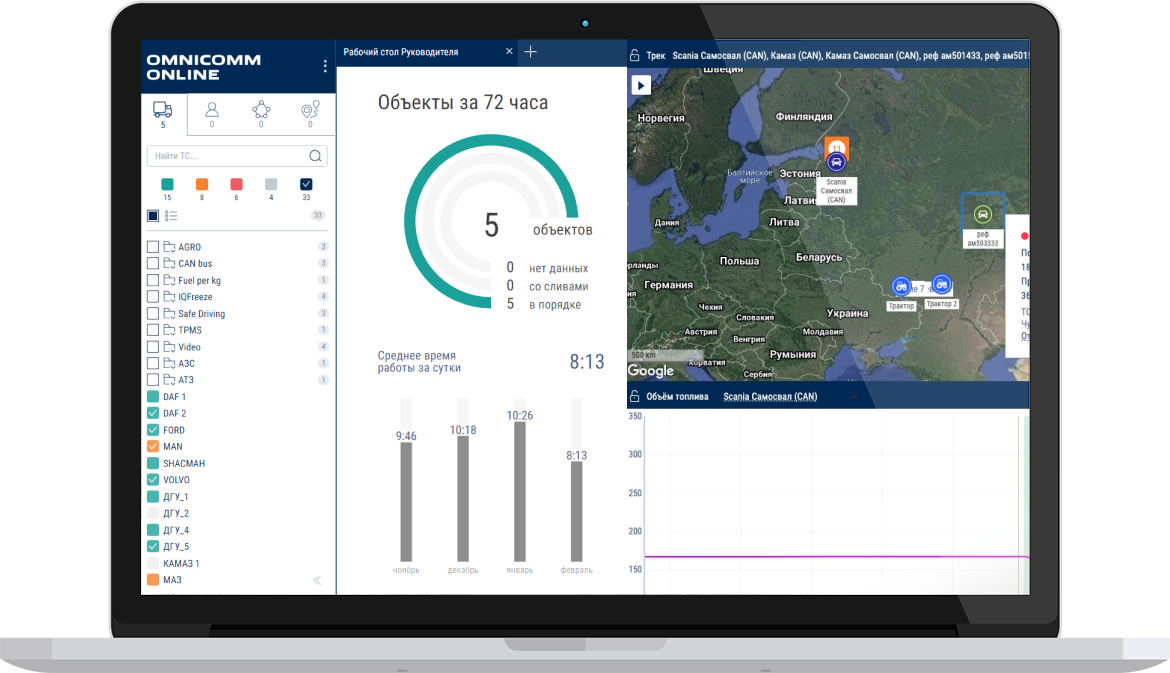Expand the АЗС folder row
Image resolution: width=1170 pixels, height=673 pixels.
(237, 363)
